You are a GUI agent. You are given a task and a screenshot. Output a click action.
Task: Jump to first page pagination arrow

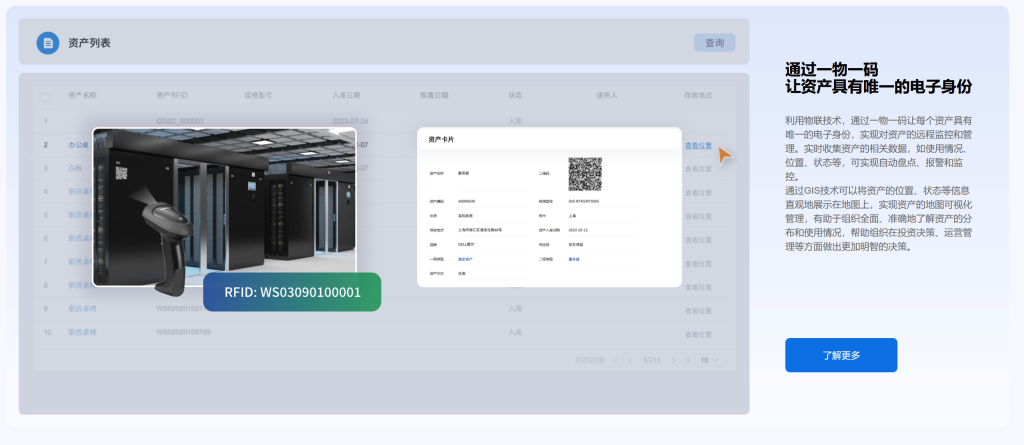tap(615, 360)
